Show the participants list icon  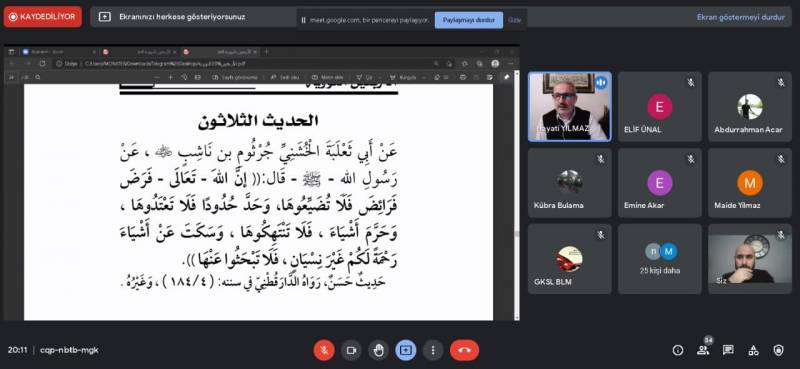click(x=703, y=350)
